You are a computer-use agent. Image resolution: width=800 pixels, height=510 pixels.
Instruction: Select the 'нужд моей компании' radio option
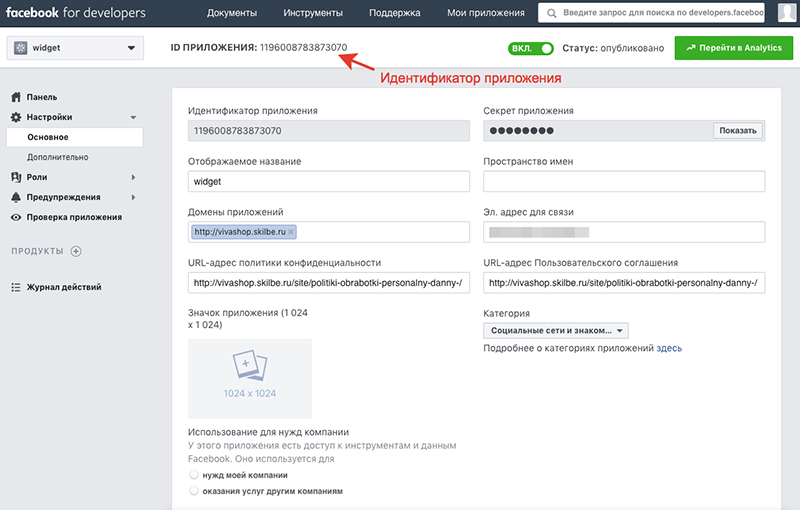click(194, 475)
